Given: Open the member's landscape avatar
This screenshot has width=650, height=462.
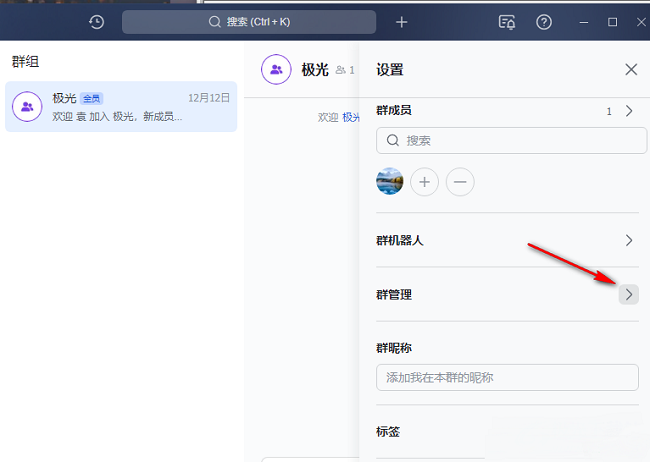Looking at the screenshot, I should click(390, 181).
